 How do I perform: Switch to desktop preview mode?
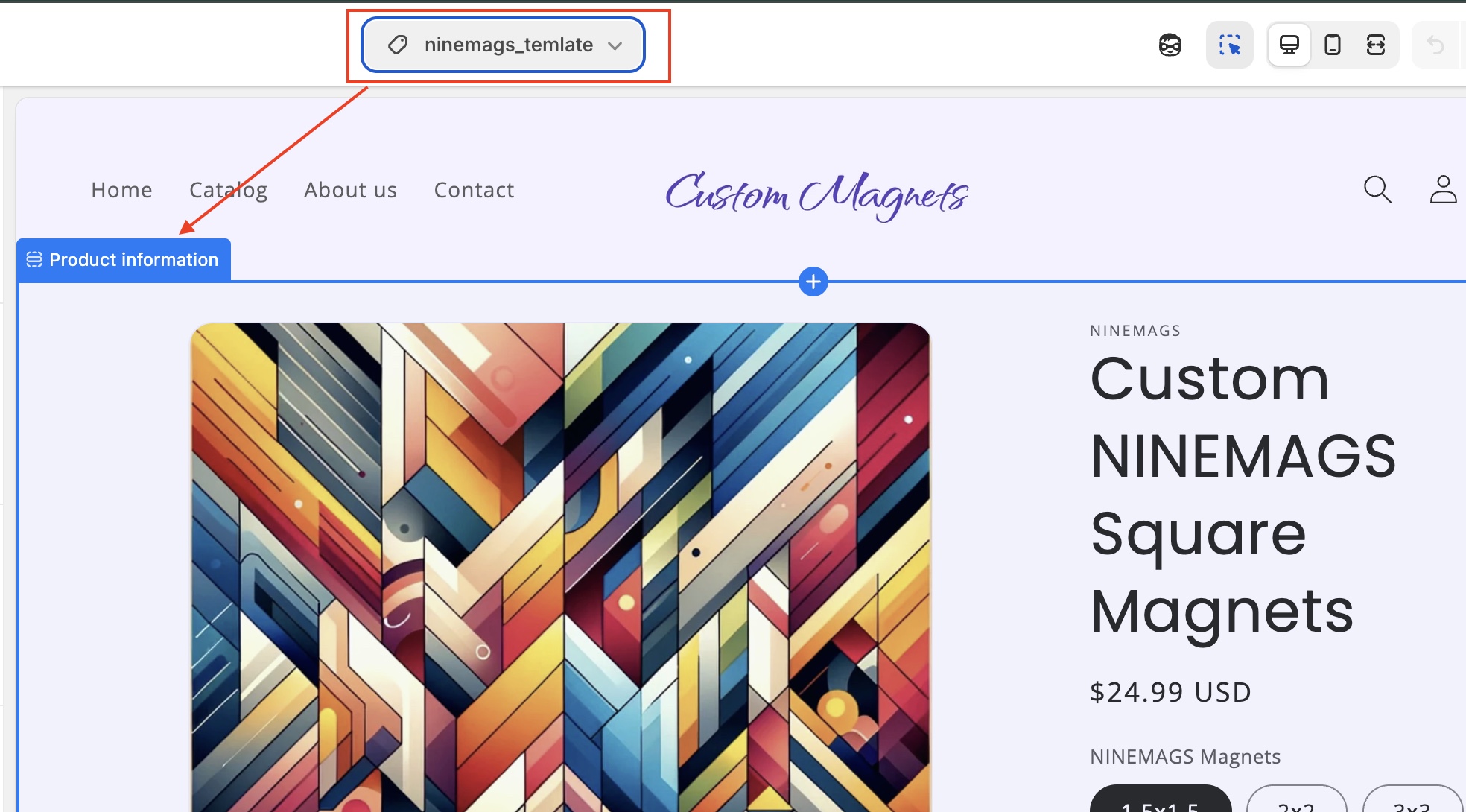pyautogui.click(x=1289, y=45)
